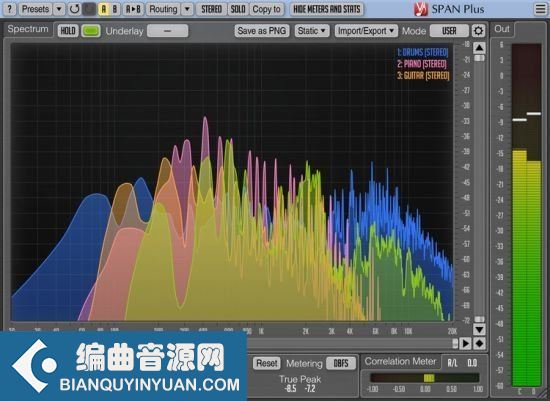Click the SPAN Plus title text
This screenshot has height=401, width=550.
click(x=458, y=9)
